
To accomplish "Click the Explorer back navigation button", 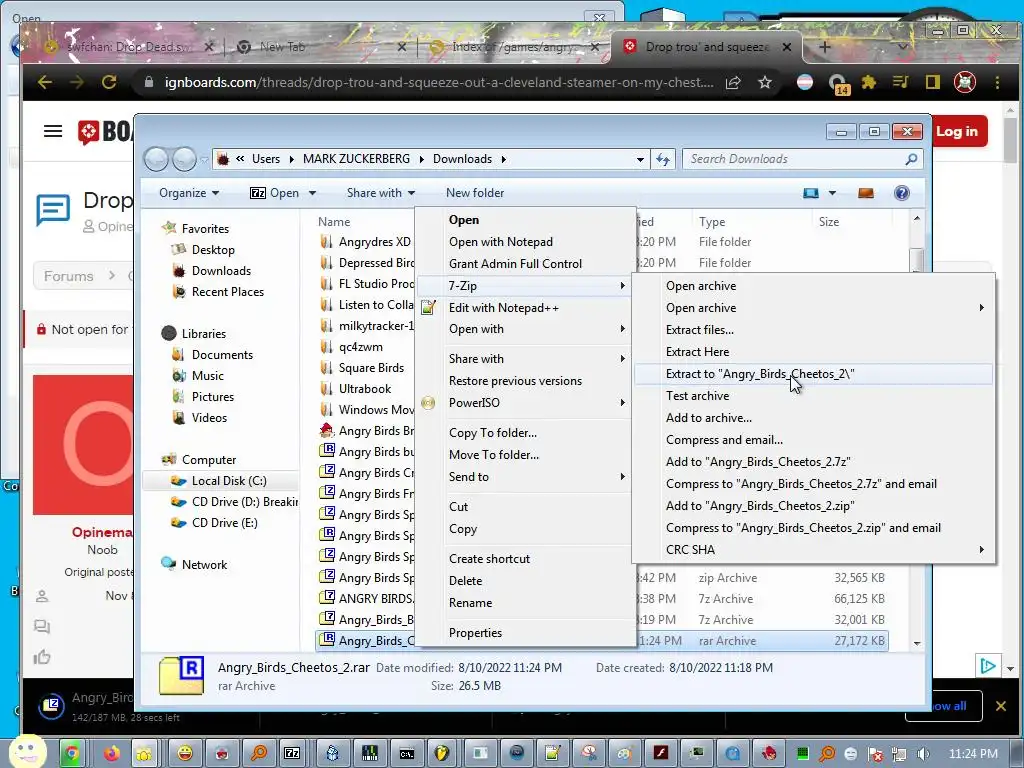I will coord(157,159).
